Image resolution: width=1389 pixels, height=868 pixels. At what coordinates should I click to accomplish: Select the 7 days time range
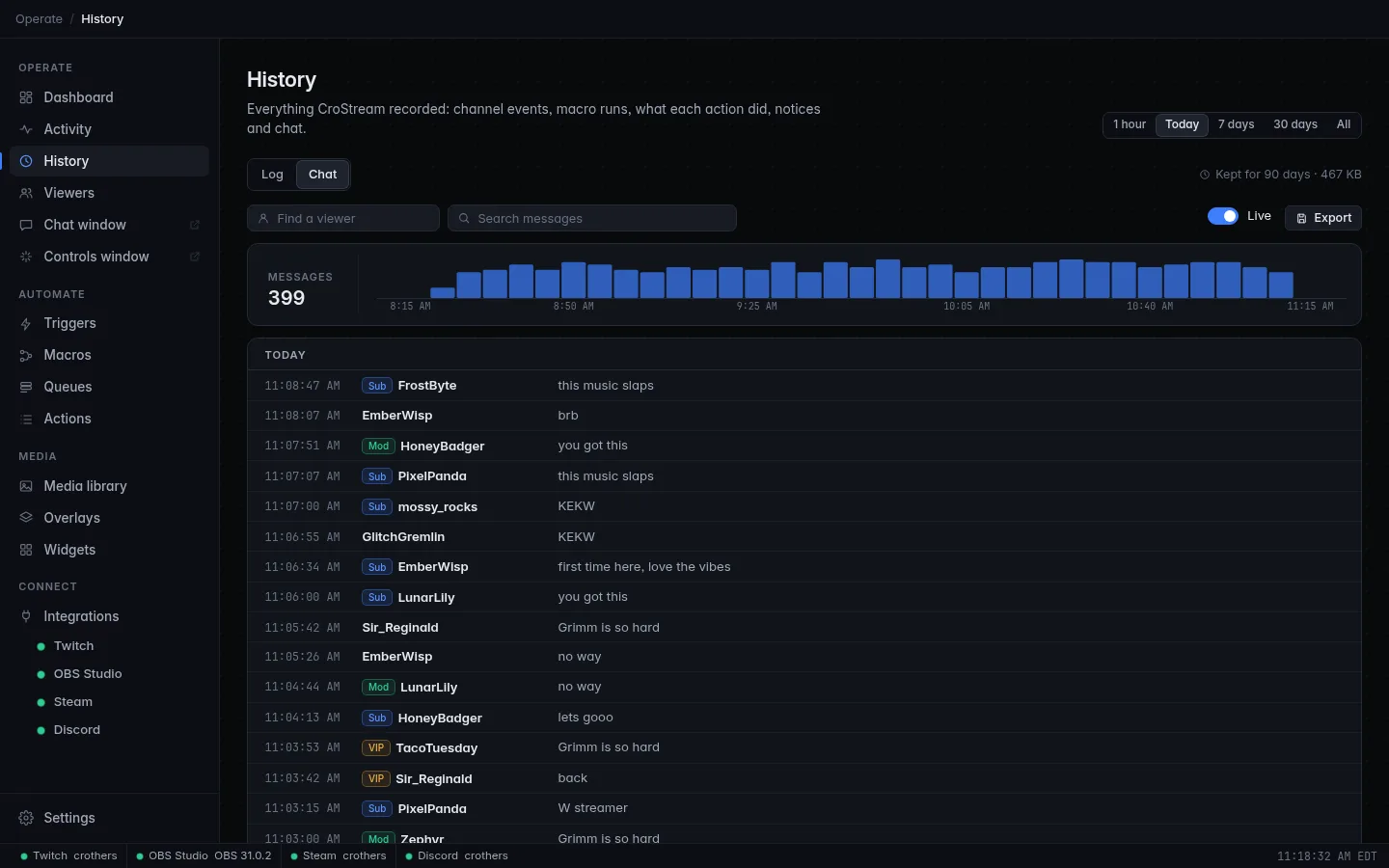point(1236,124)
